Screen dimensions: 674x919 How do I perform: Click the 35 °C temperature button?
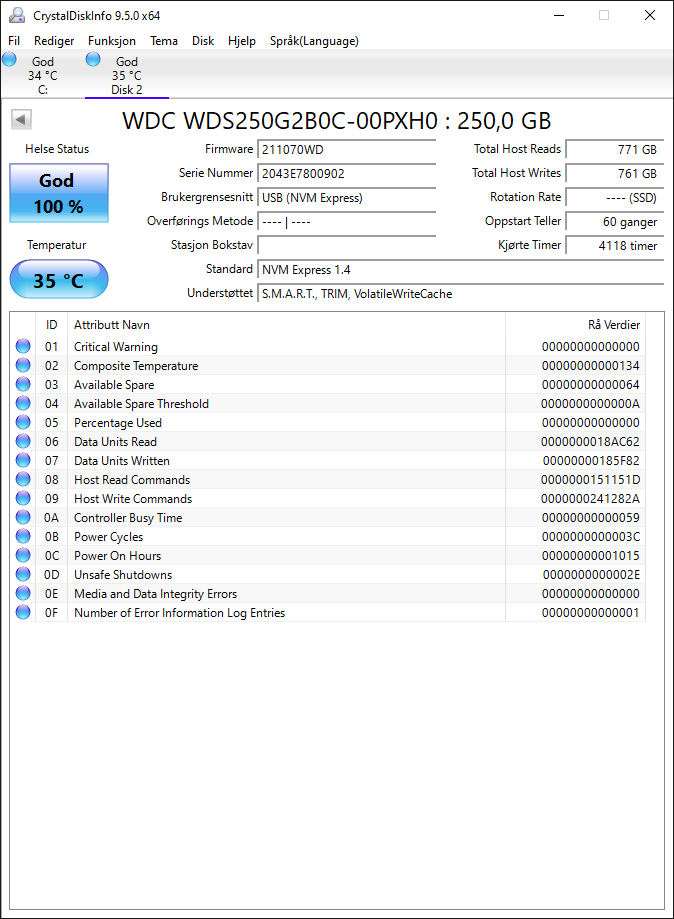pyautogui.click(x=59, y=280)
